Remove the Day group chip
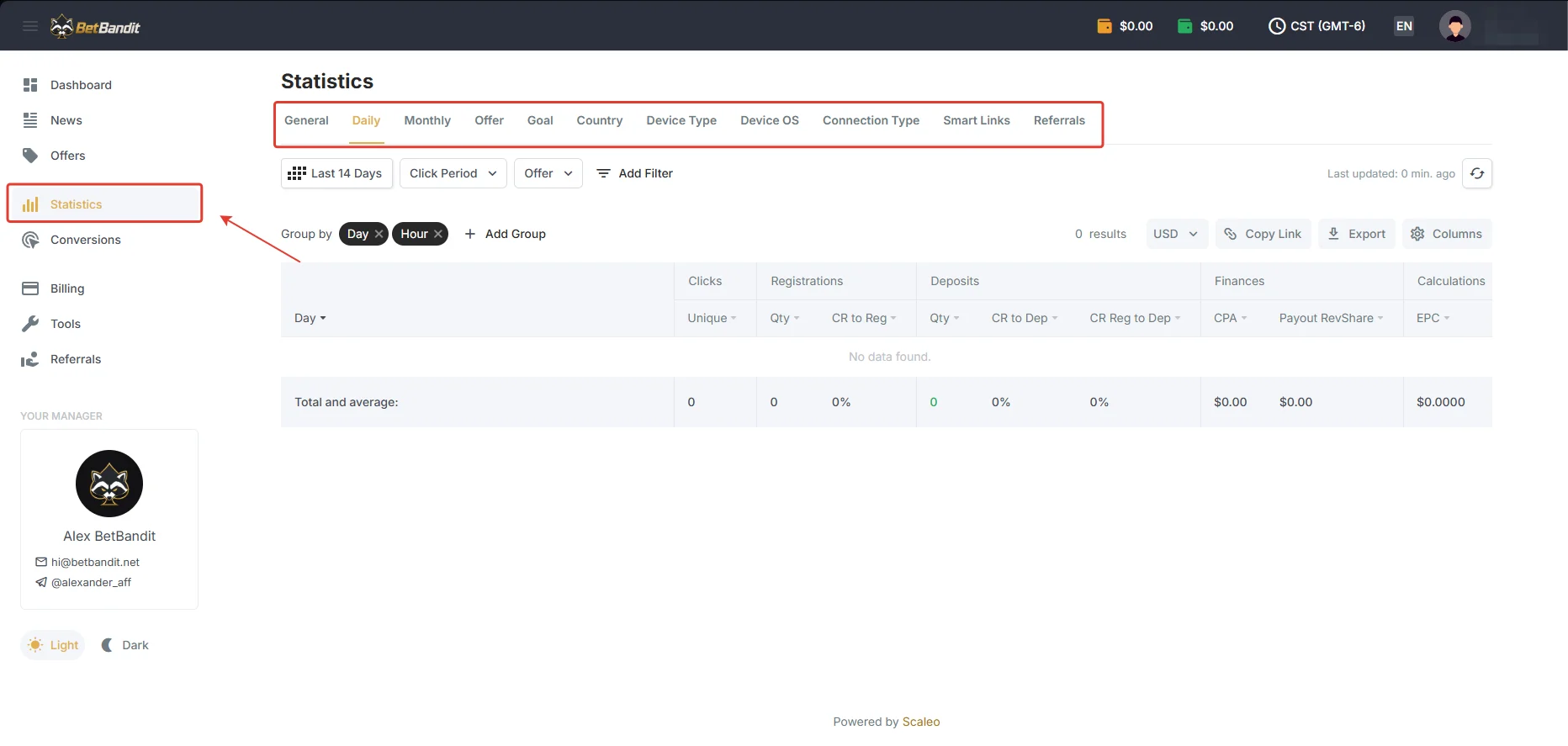The image size is (1568, 746). pyautogui.click(x=379, y=234)
